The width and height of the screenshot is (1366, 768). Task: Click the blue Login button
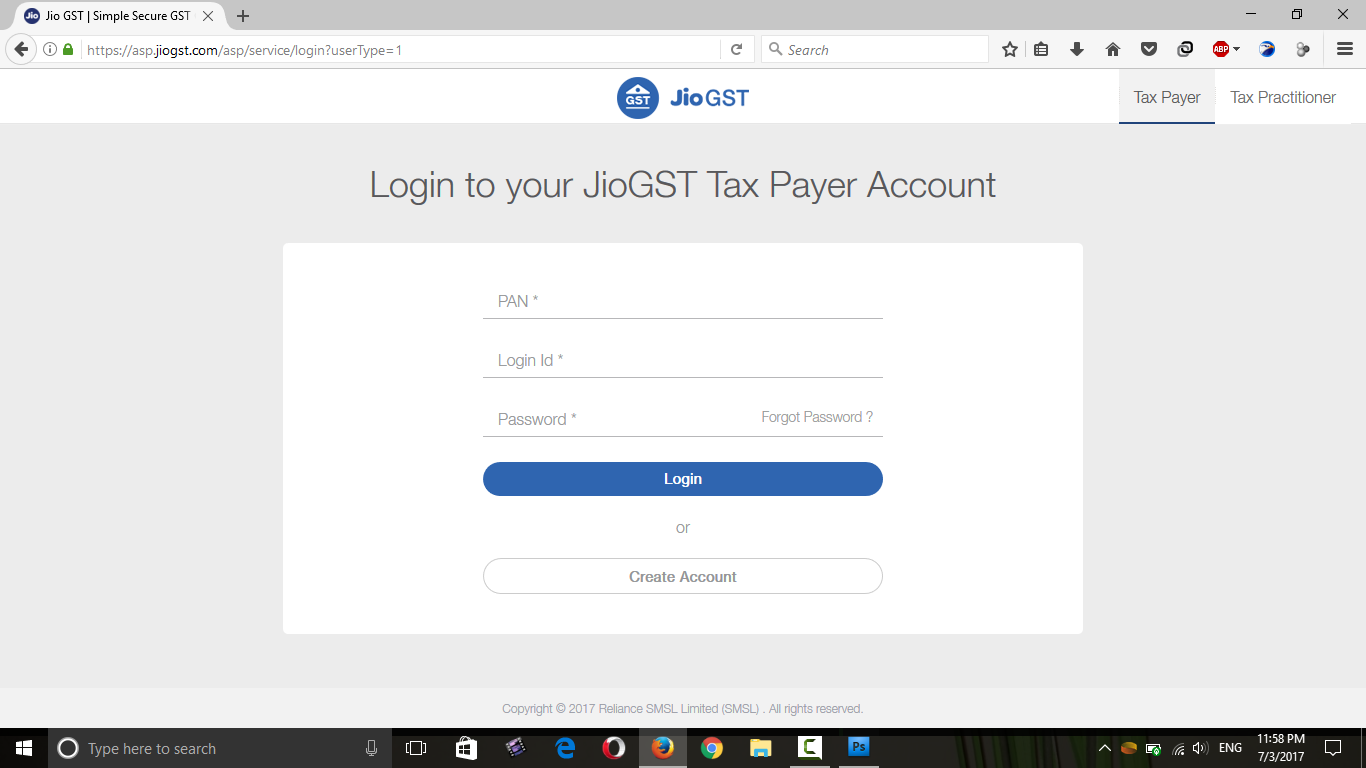[x=683, y=479]
